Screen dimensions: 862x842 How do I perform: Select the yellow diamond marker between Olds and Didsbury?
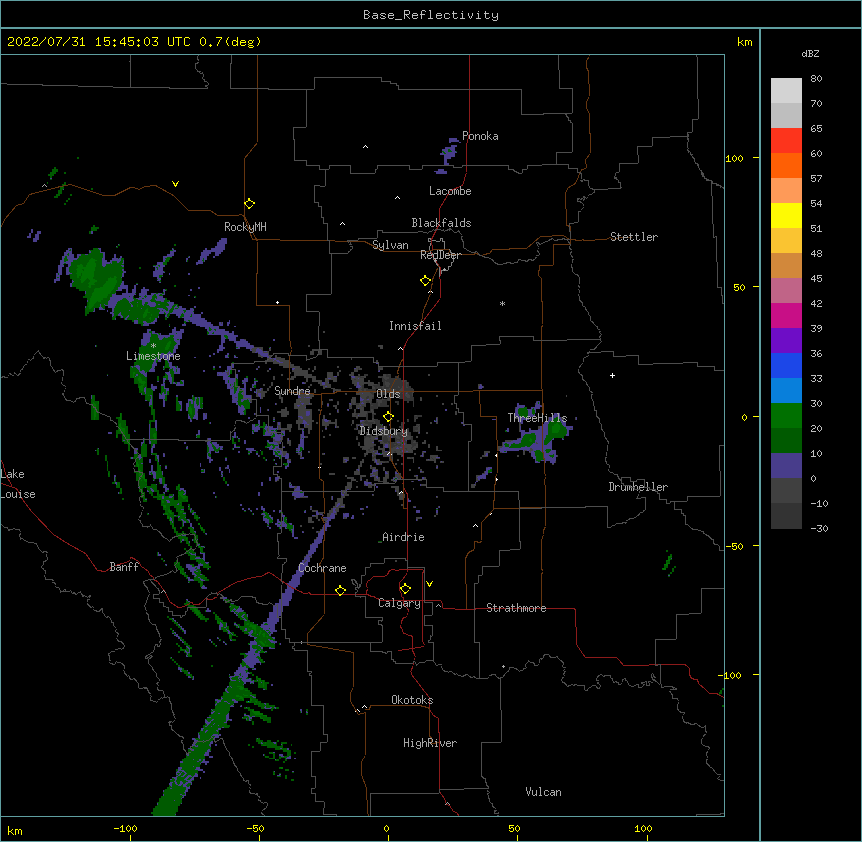point(388,416)
